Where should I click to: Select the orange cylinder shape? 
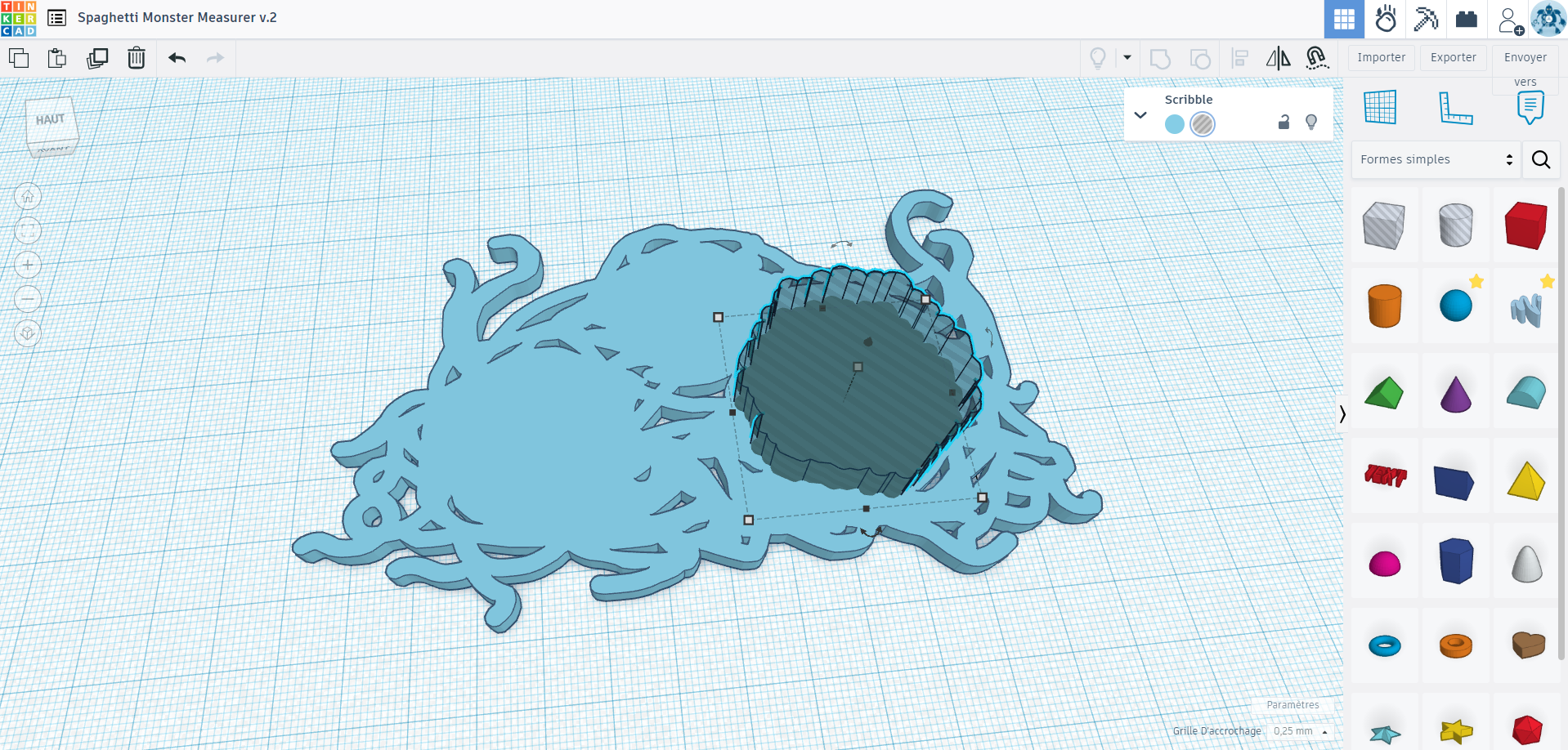coord(1385,306)
